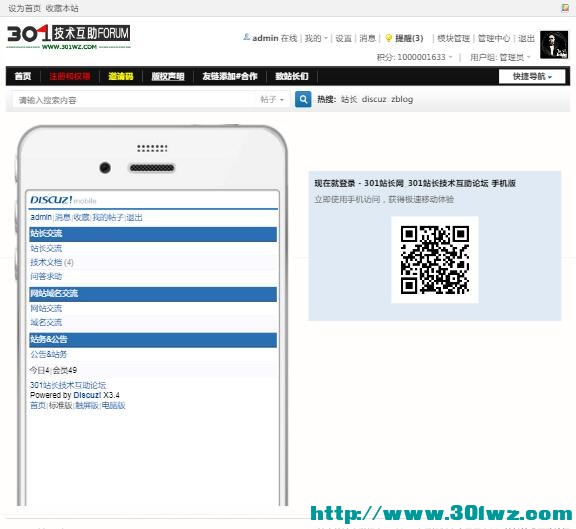The image size is (576, 529).
Task: Open the red 注册和权限 nav item
Action: (70, 76)
